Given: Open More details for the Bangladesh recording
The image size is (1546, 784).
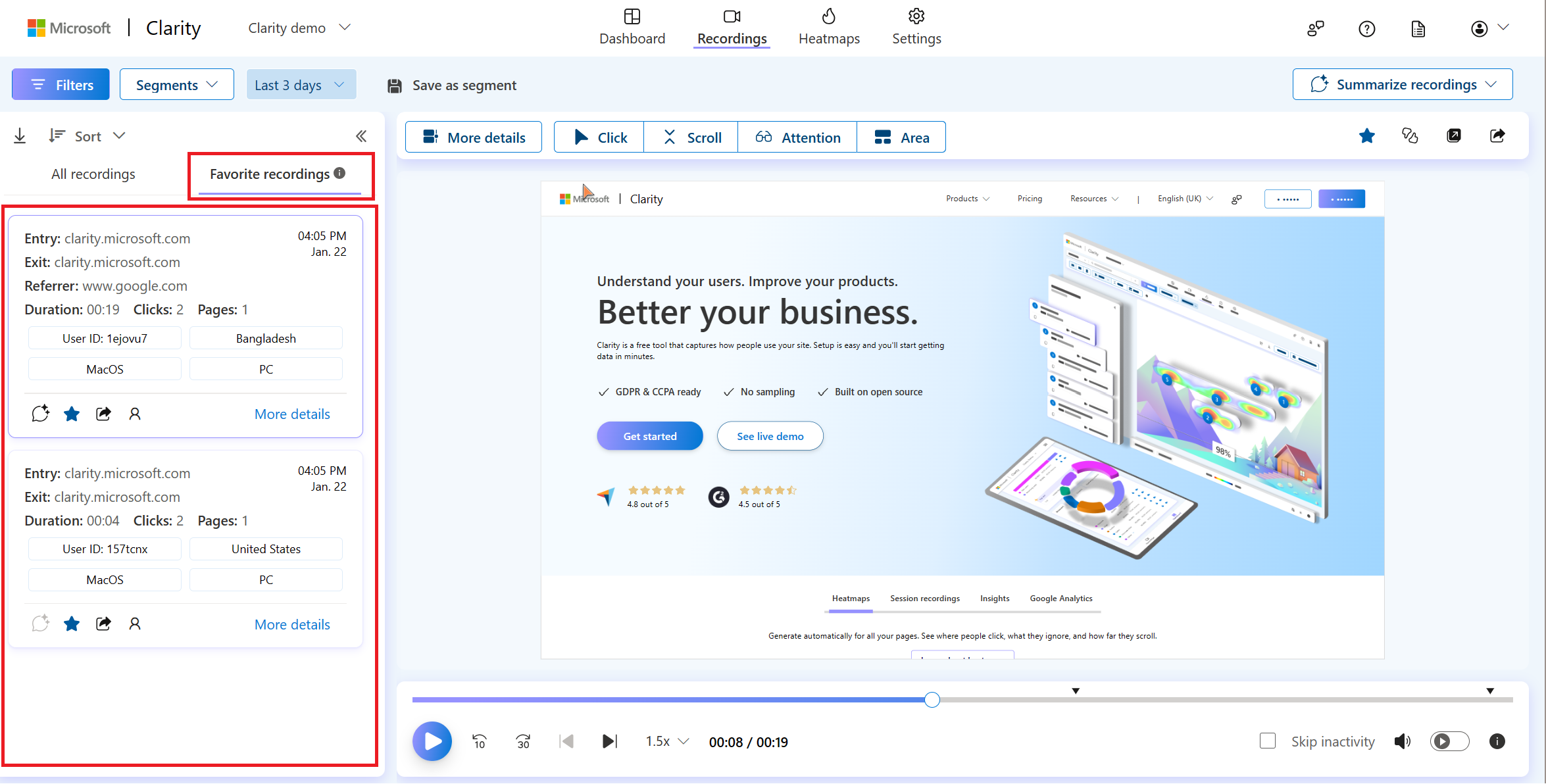Looking at the screenshot, I should pyautogui.click(x=292, y=414).
